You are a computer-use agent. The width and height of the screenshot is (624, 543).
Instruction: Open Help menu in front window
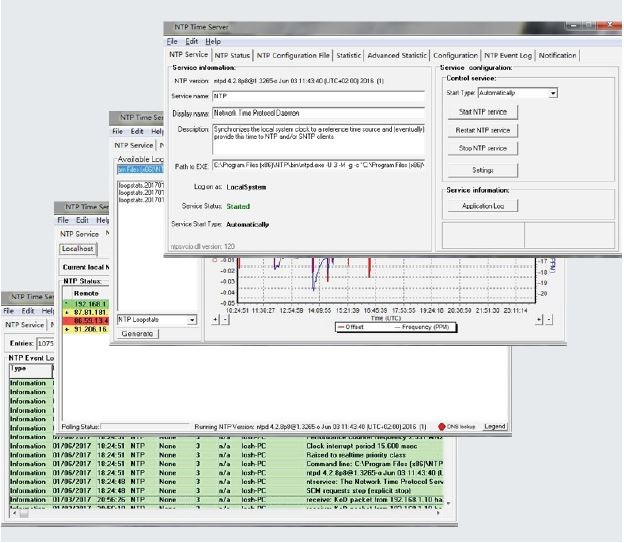pos(213,41)
